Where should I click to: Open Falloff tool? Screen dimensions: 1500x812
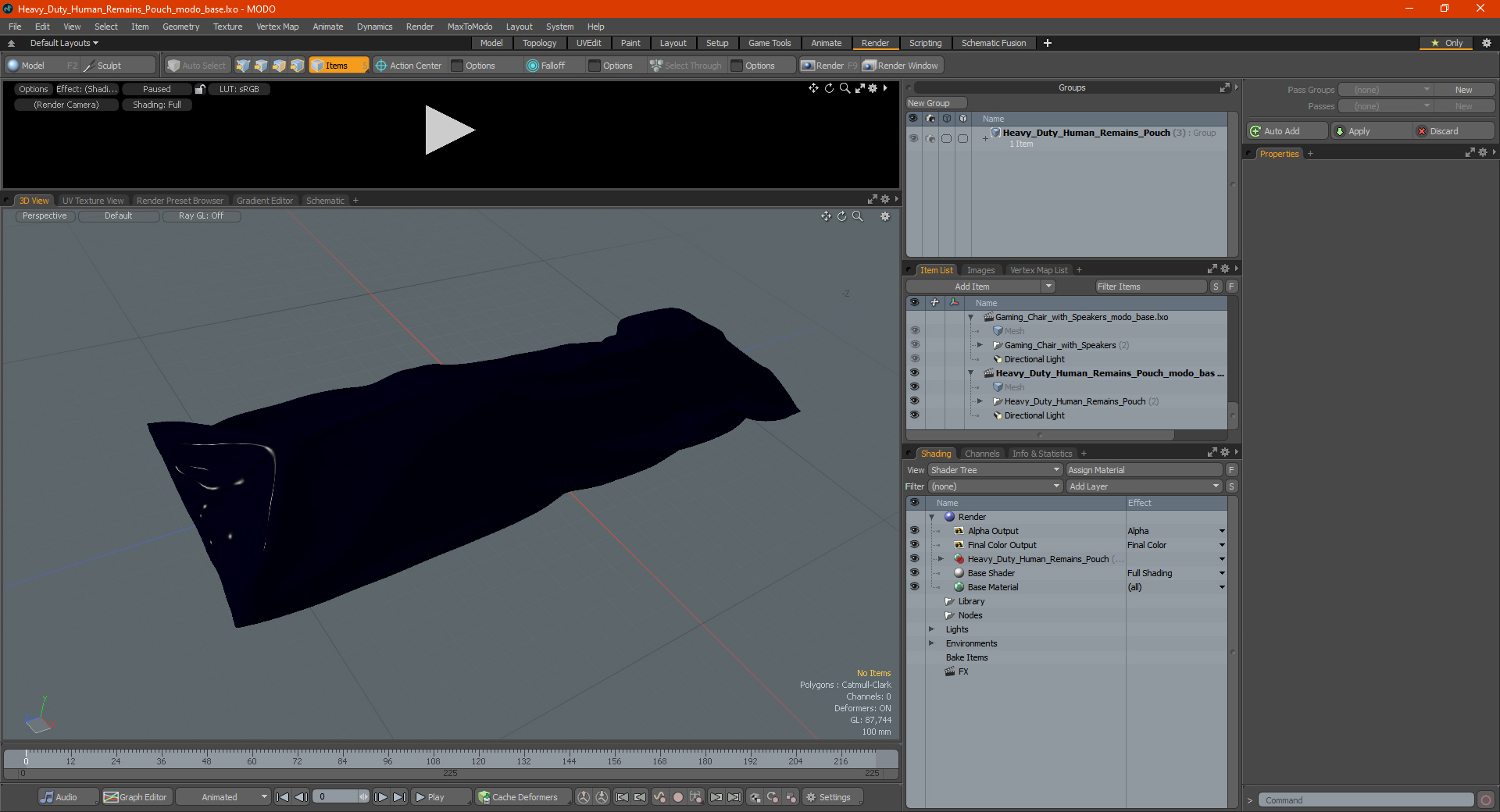click(546, 66)
